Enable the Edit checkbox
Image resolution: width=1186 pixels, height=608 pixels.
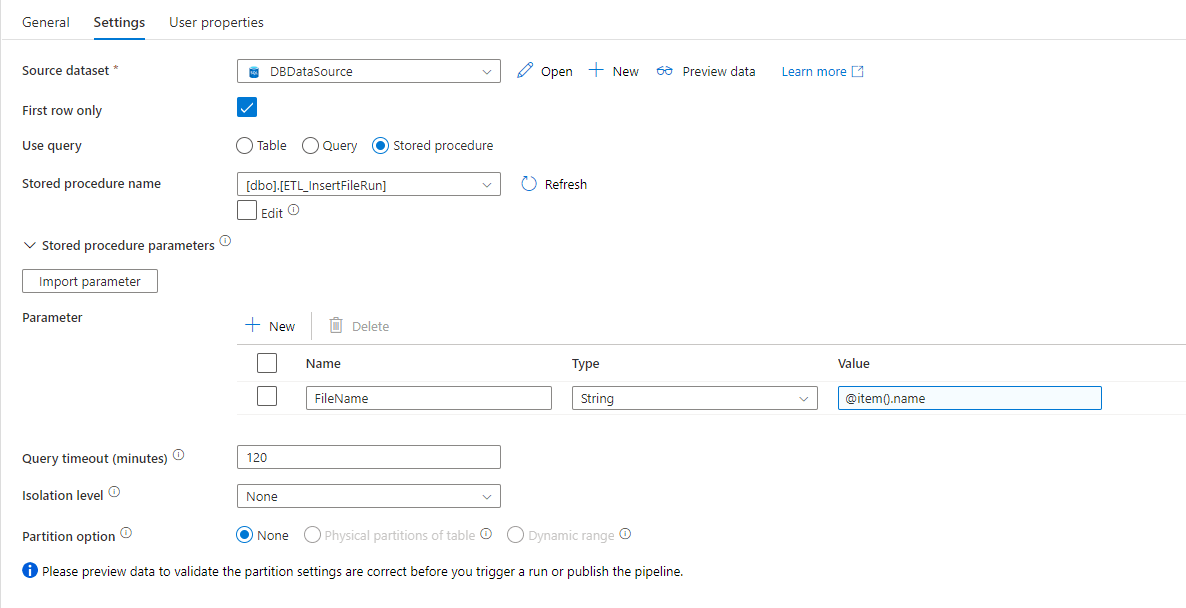click(247, 210)
